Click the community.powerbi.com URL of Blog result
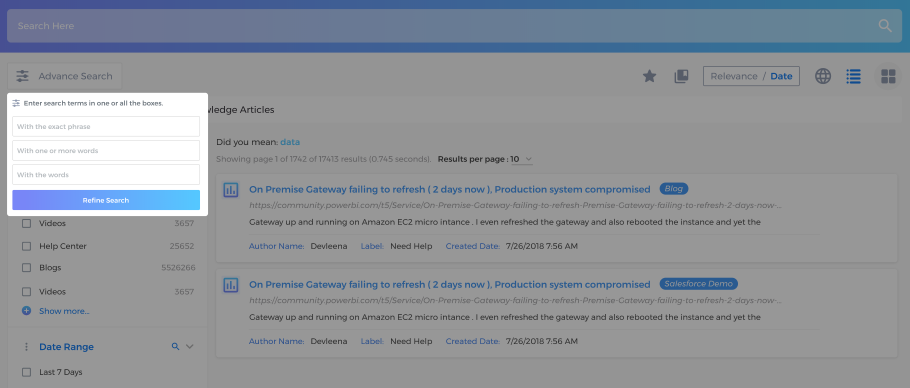Image resolution: width=910 pixels, height=388 pixels. click(x=515, y=205)
